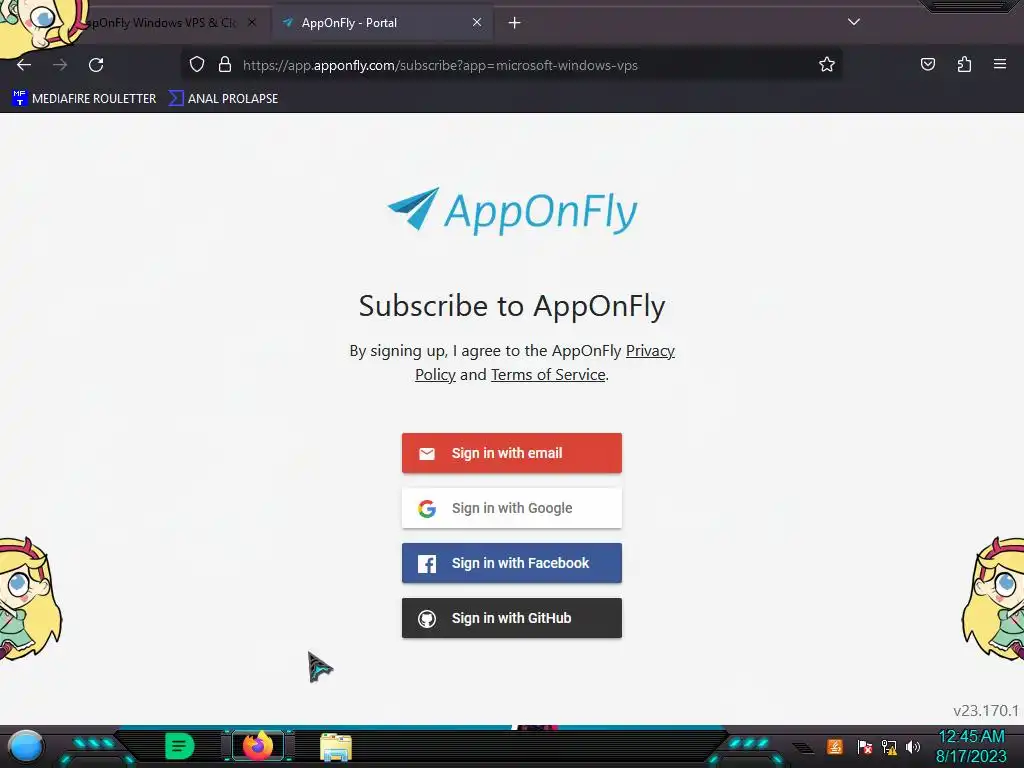Open File Explorer from taskbar
Viewport: 1024px width, 768px height.
click(336, 747)
